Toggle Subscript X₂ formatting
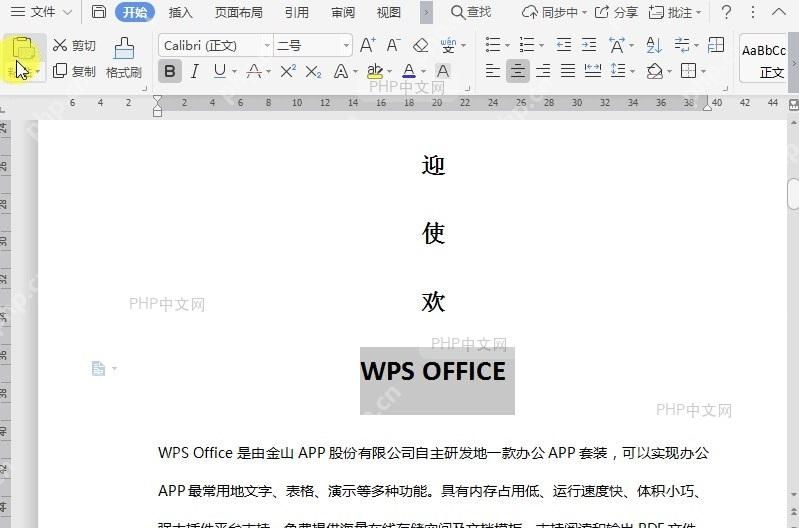This screenshot has width=799, height=528. pyautogui.click(x=313, y=72)
